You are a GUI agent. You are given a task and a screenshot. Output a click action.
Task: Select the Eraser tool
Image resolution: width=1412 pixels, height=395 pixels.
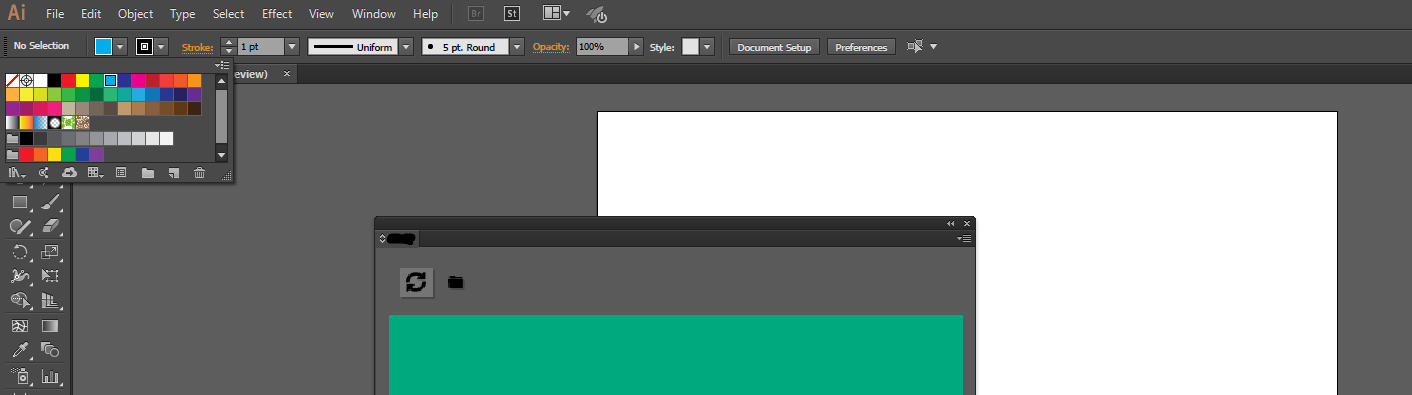click(x=51, y=226)
